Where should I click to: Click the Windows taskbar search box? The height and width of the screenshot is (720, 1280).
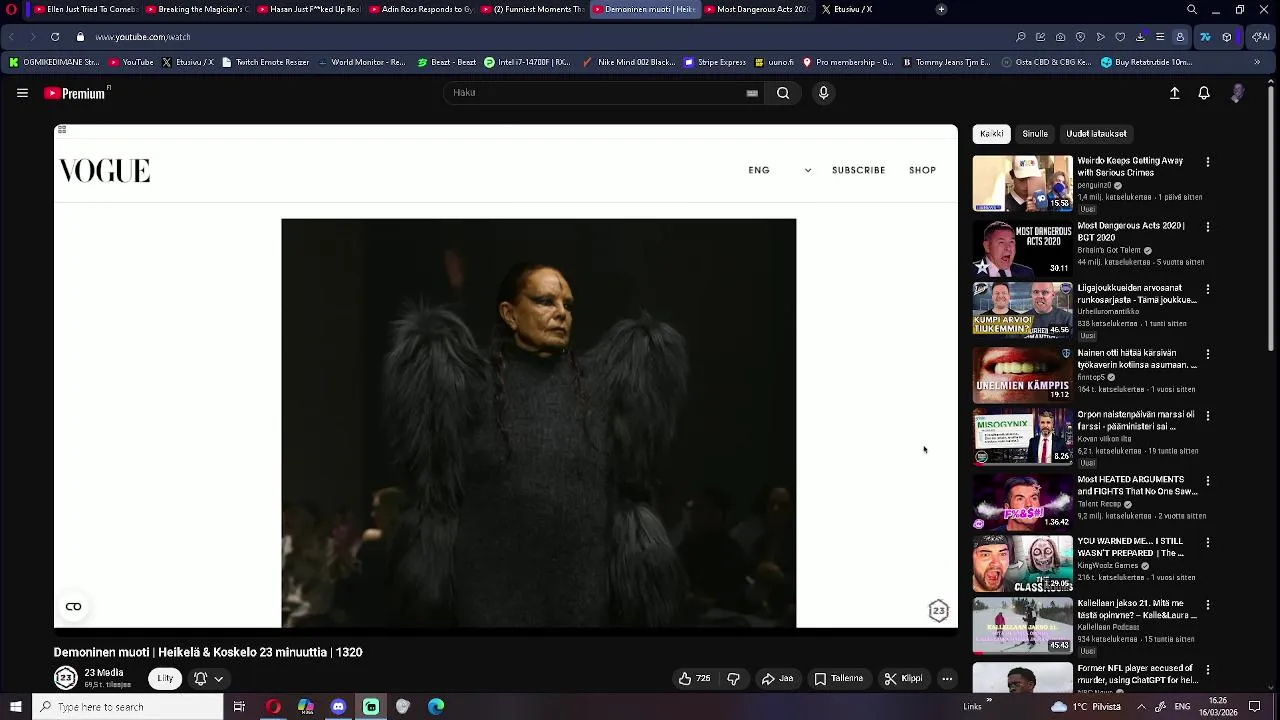pos(127,707)
